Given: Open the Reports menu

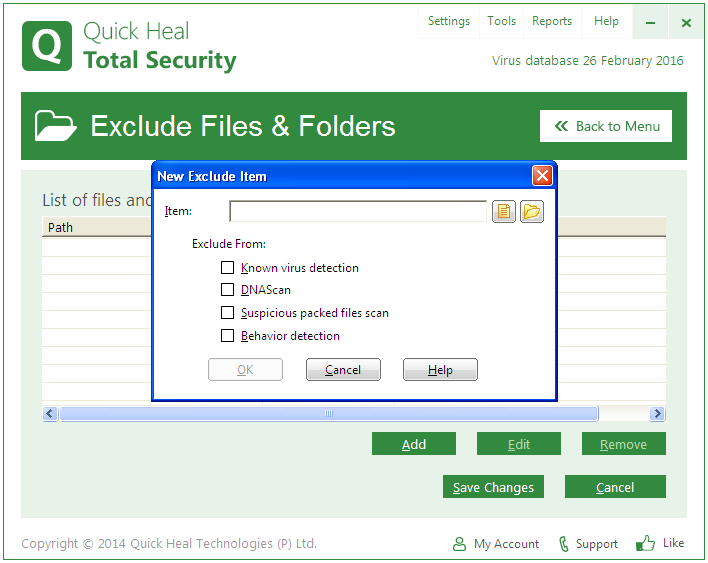Looking at the screenshot, I should (552, 21).
